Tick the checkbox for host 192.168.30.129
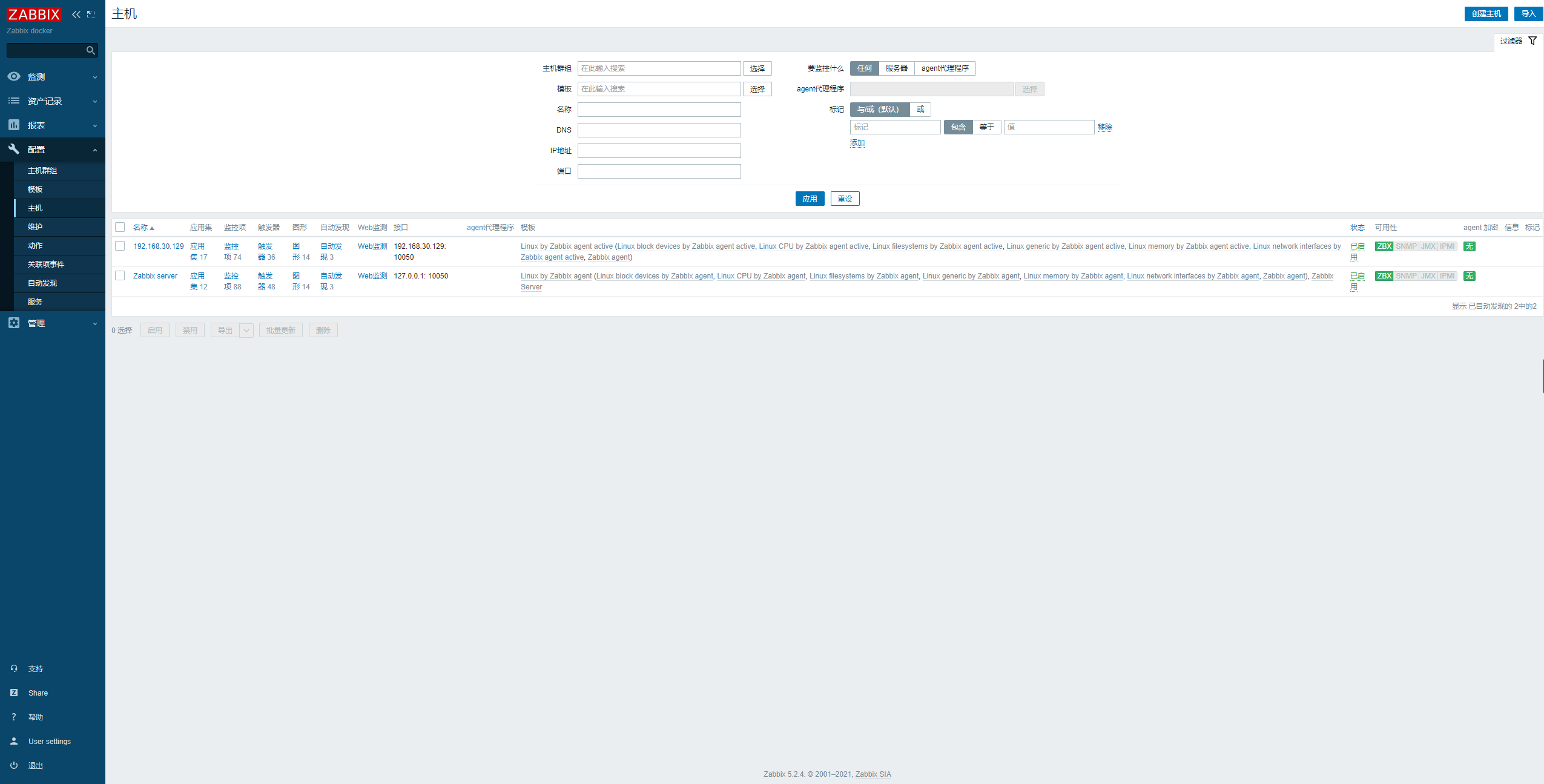Viewport: 1544px width, 784px height. [120, 246]
